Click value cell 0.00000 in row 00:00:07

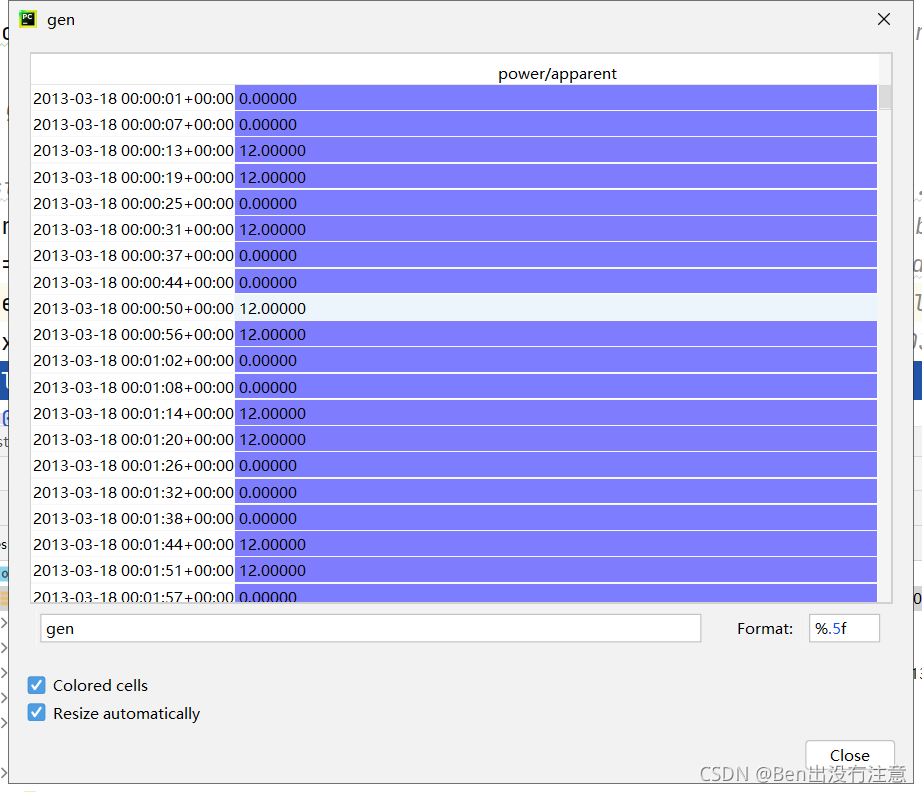[556, 125]
